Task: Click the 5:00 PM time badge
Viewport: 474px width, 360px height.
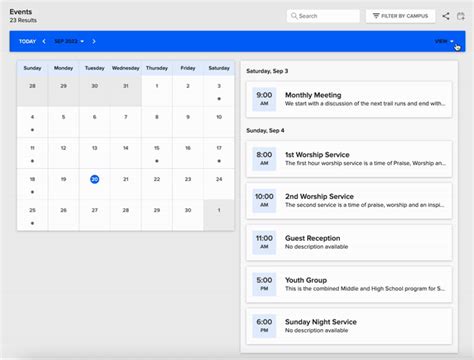Action: (264, 284)
